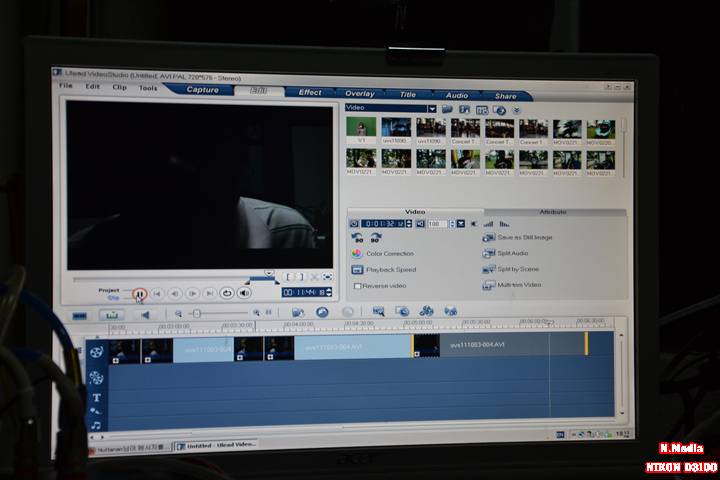Open Playback Speed dialog
This screenshot has height=480, width=720.
coord(384,270)
